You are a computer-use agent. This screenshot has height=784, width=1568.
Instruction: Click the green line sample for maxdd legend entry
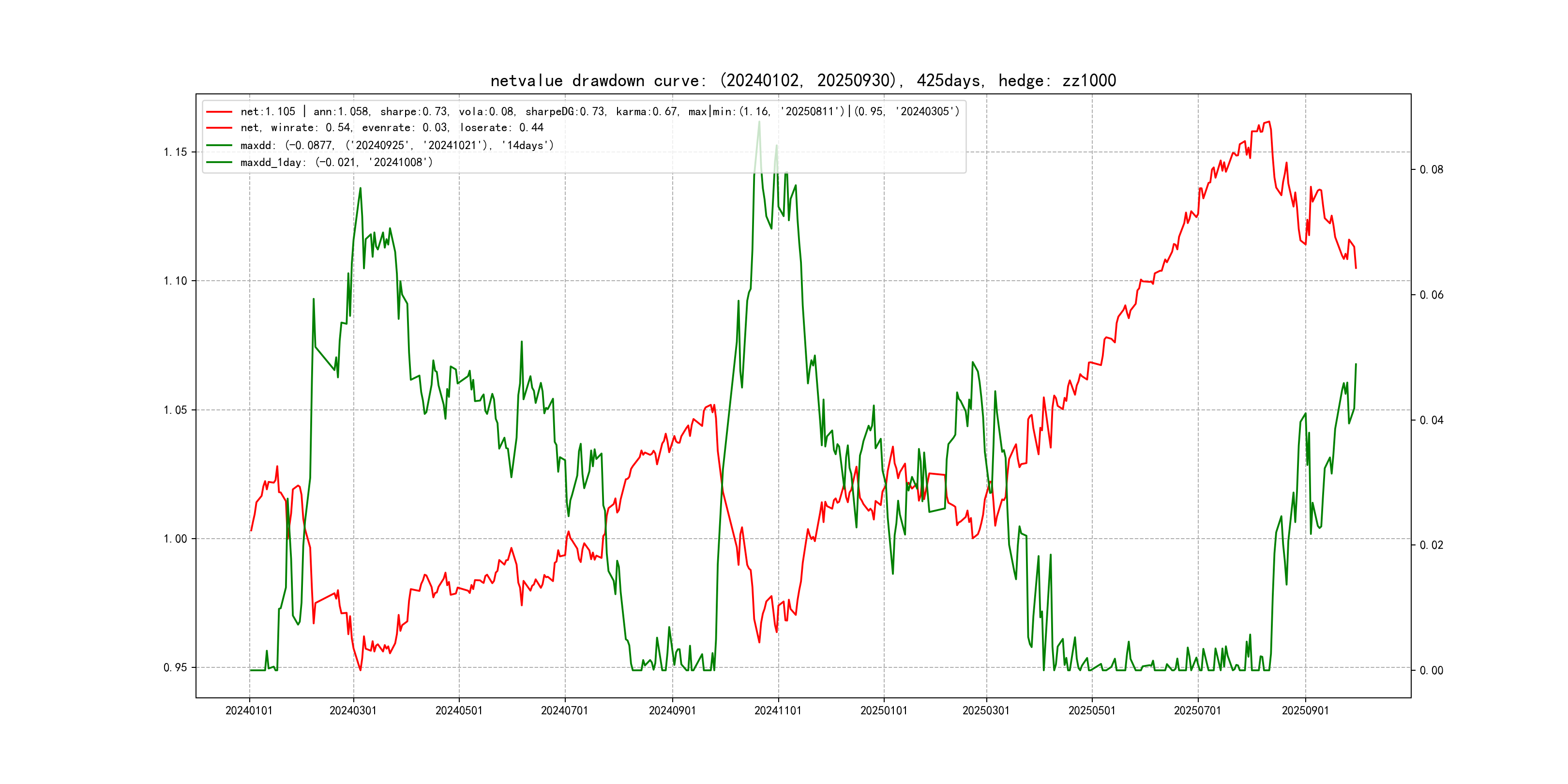(219, 146)
